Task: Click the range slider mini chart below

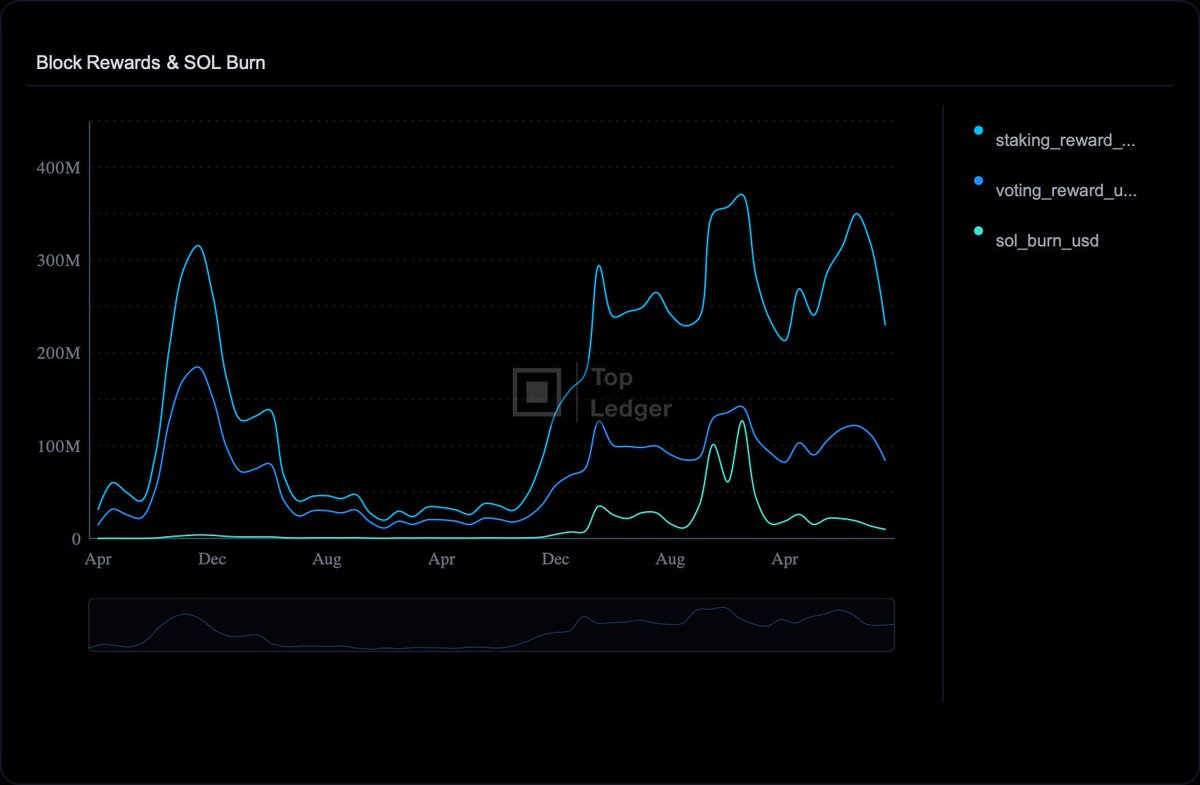Action: [x=491, y=625]
